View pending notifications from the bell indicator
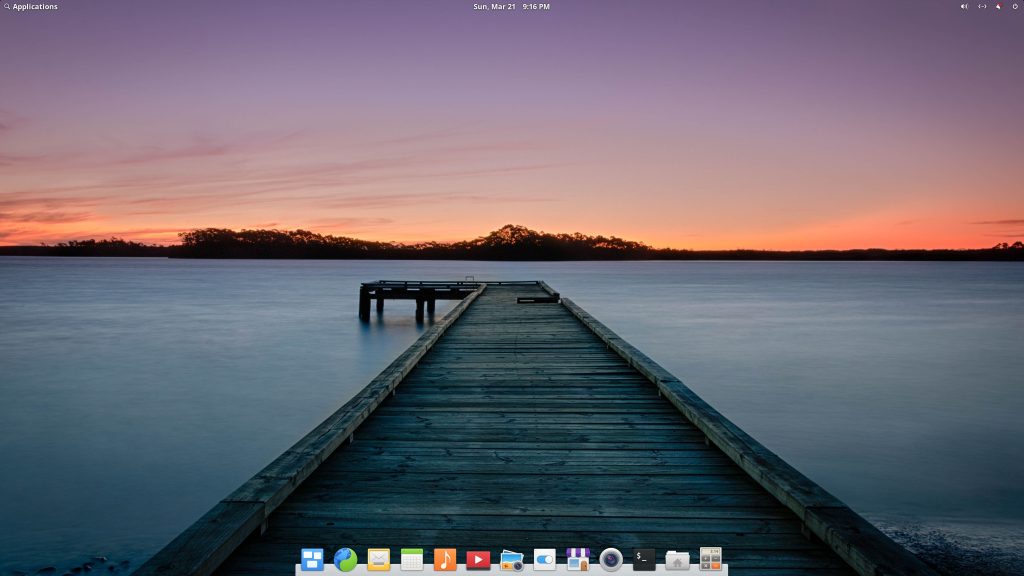The image size is (1024, 576). coord(999,7)
